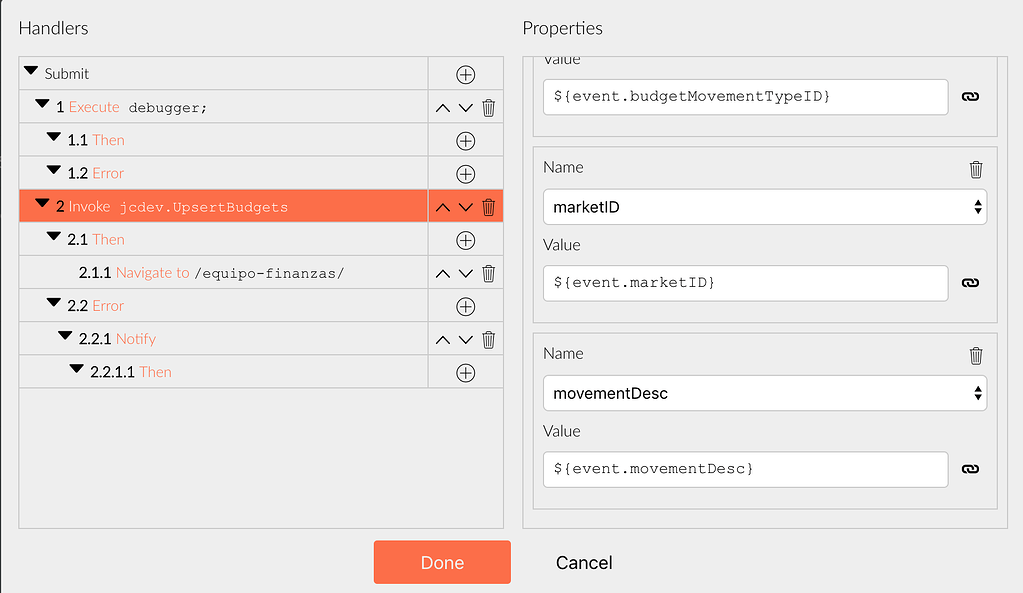1023x593 pixels.
Task: Open the movementDesc name dropdown
Action: (x=975, y=393)
